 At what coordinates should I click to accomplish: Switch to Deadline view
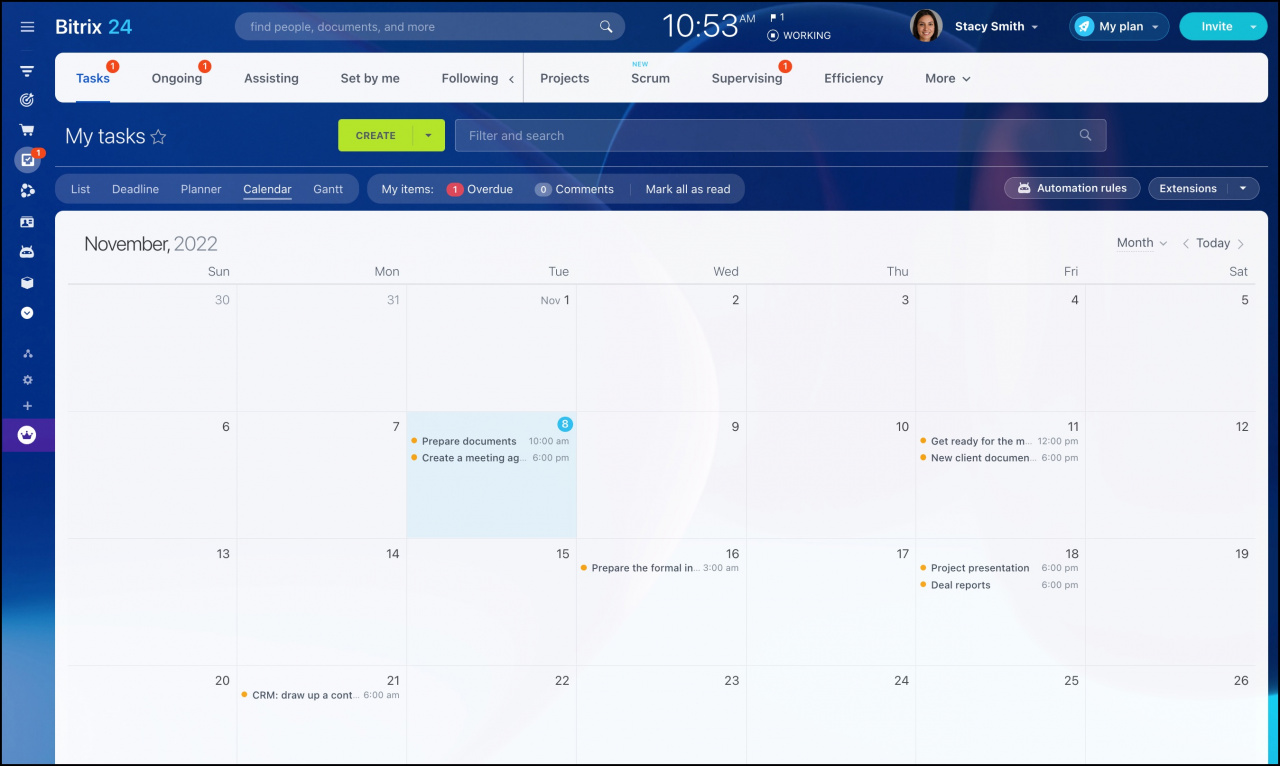pos(135,189)
